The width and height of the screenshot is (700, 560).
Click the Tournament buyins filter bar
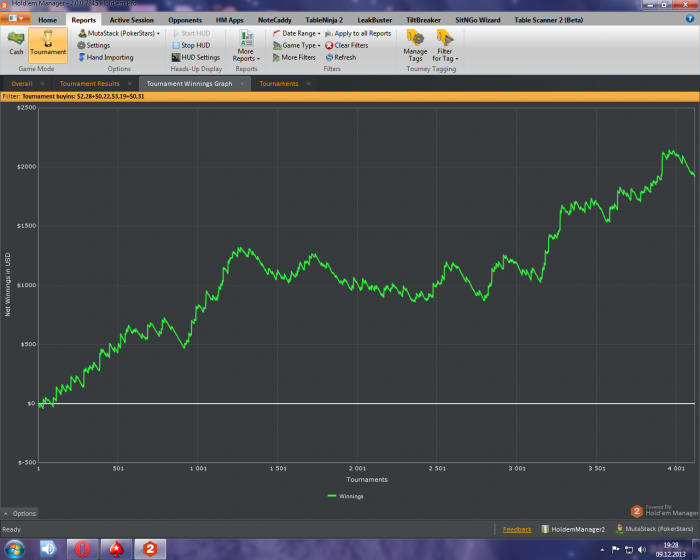350,96
